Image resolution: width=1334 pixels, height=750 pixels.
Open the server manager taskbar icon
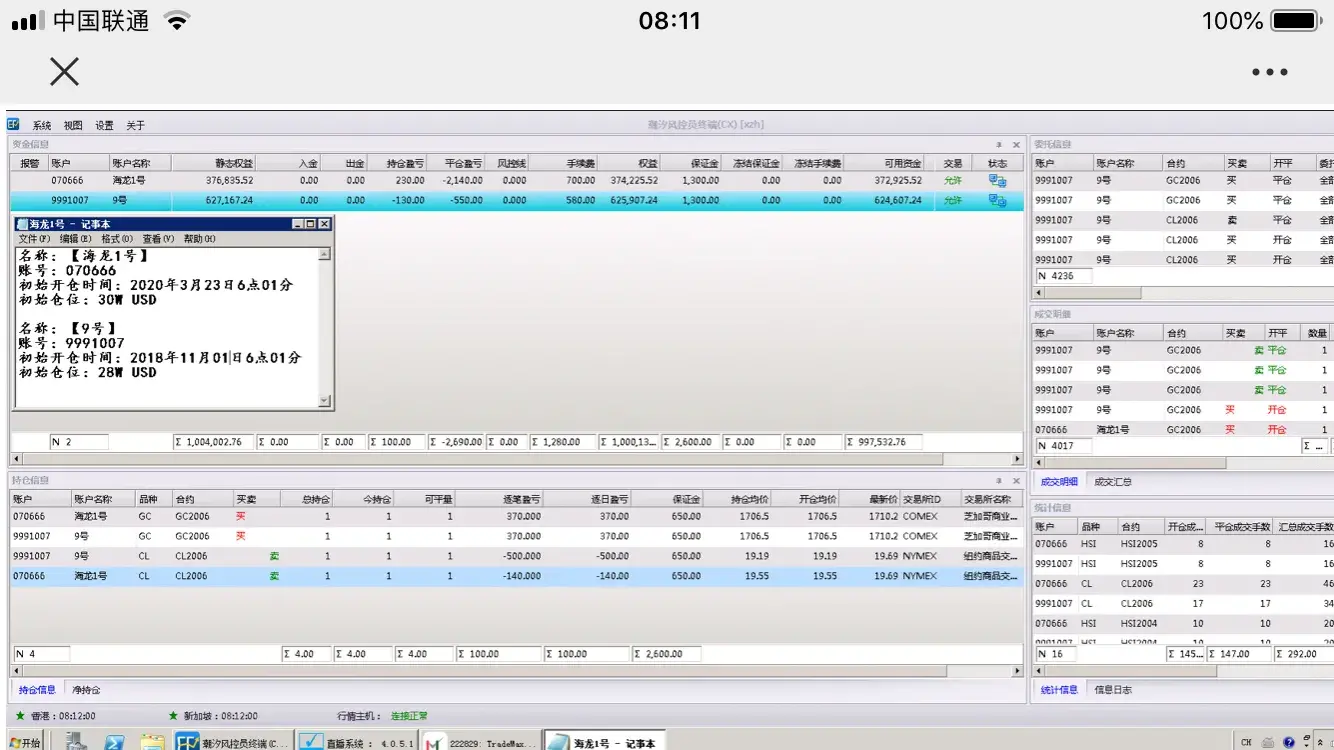pos(76,742)
